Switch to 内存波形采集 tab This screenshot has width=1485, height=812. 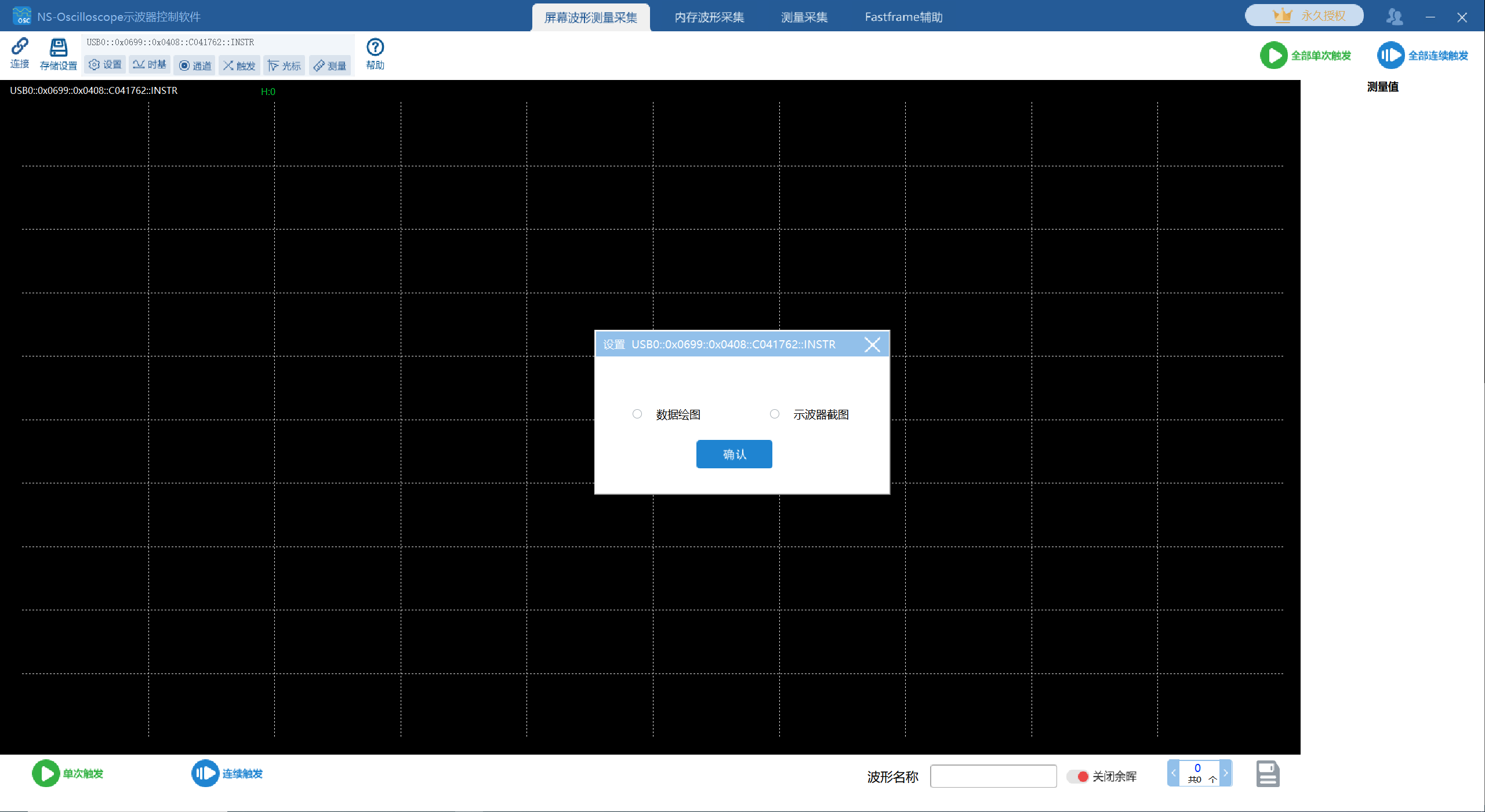pyautogui.click(x=709, y=17)
